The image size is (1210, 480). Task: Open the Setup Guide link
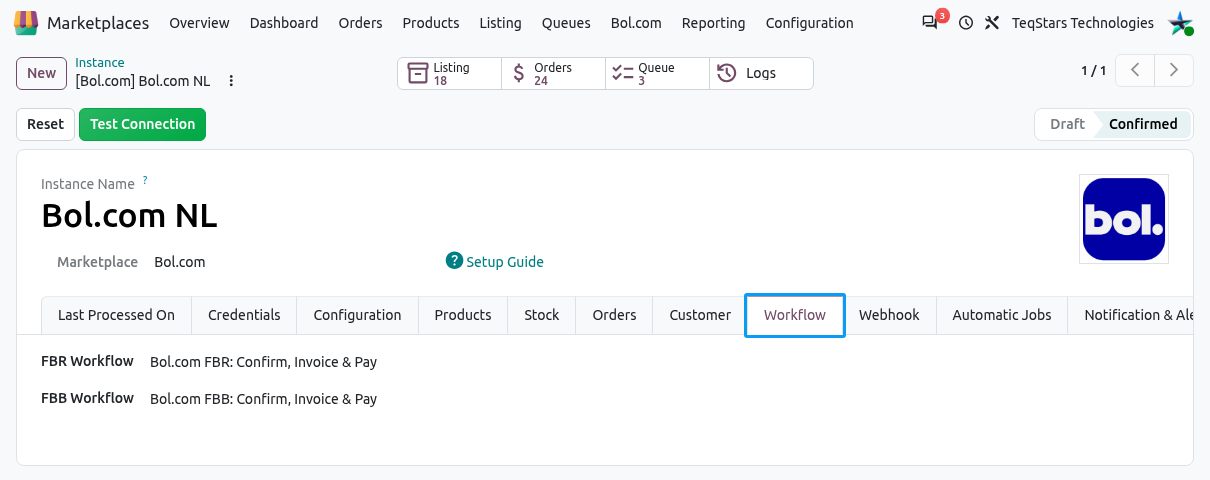505,262
